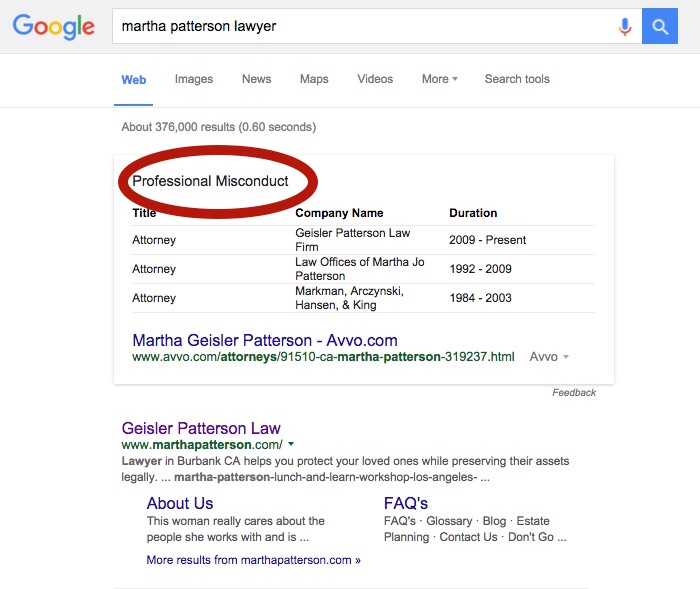The width and height of the screenshot is (700, 589).
Task: Open the Martha Geisler Patterson - Avvo.com link
Action: coord(265,340)
